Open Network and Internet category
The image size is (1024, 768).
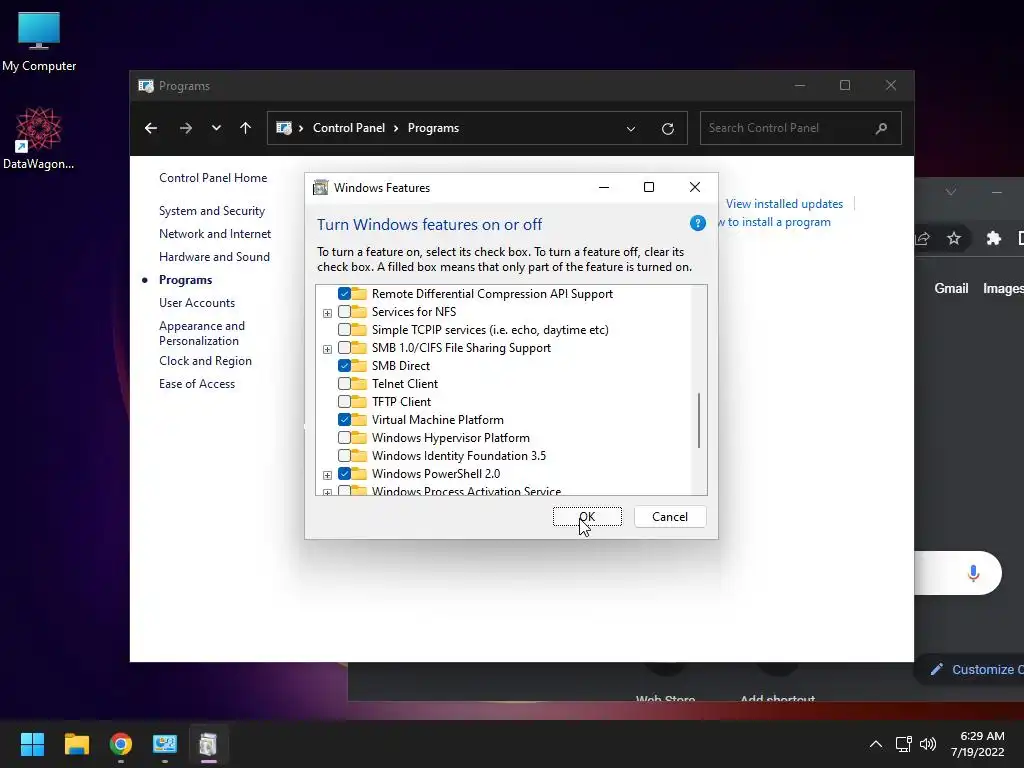pyautogui.click(x=215, y=234)
